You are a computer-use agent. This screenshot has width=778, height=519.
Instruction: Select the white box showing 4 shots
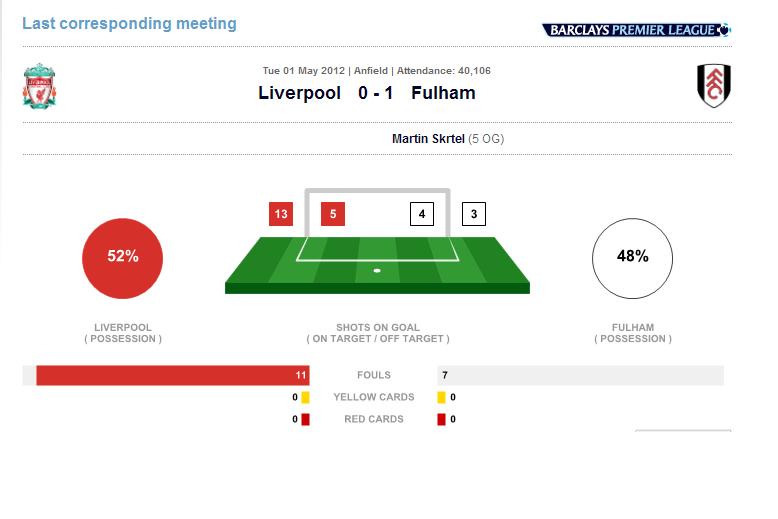[x=422, y=214]
